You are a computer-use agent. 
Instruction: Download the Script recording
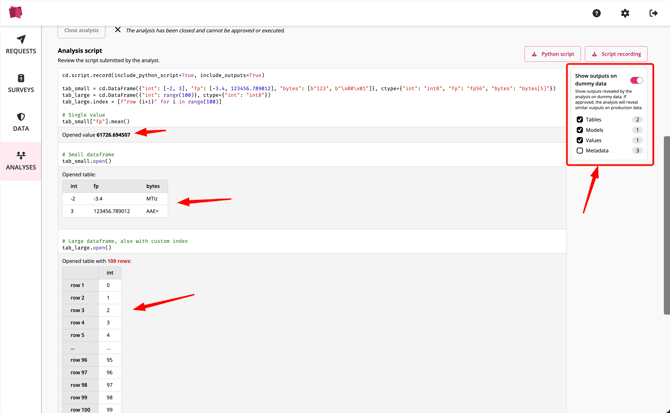616,54
